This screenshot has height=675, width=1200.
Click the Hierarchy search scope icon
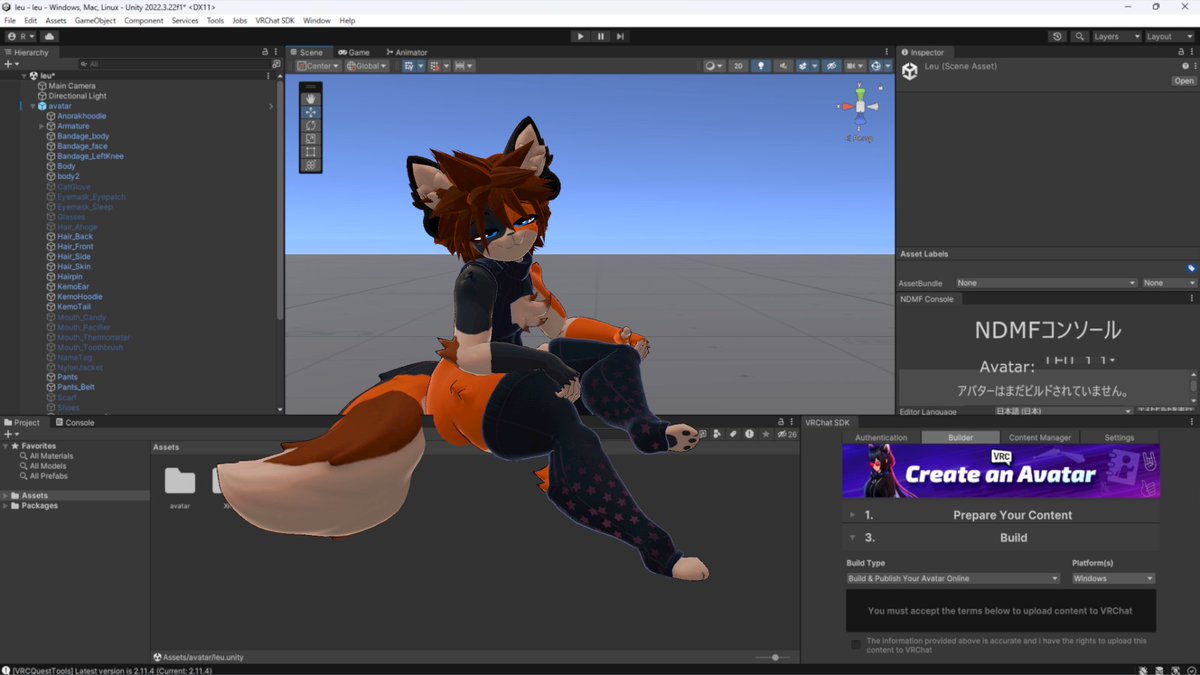(x=276, y=63)
